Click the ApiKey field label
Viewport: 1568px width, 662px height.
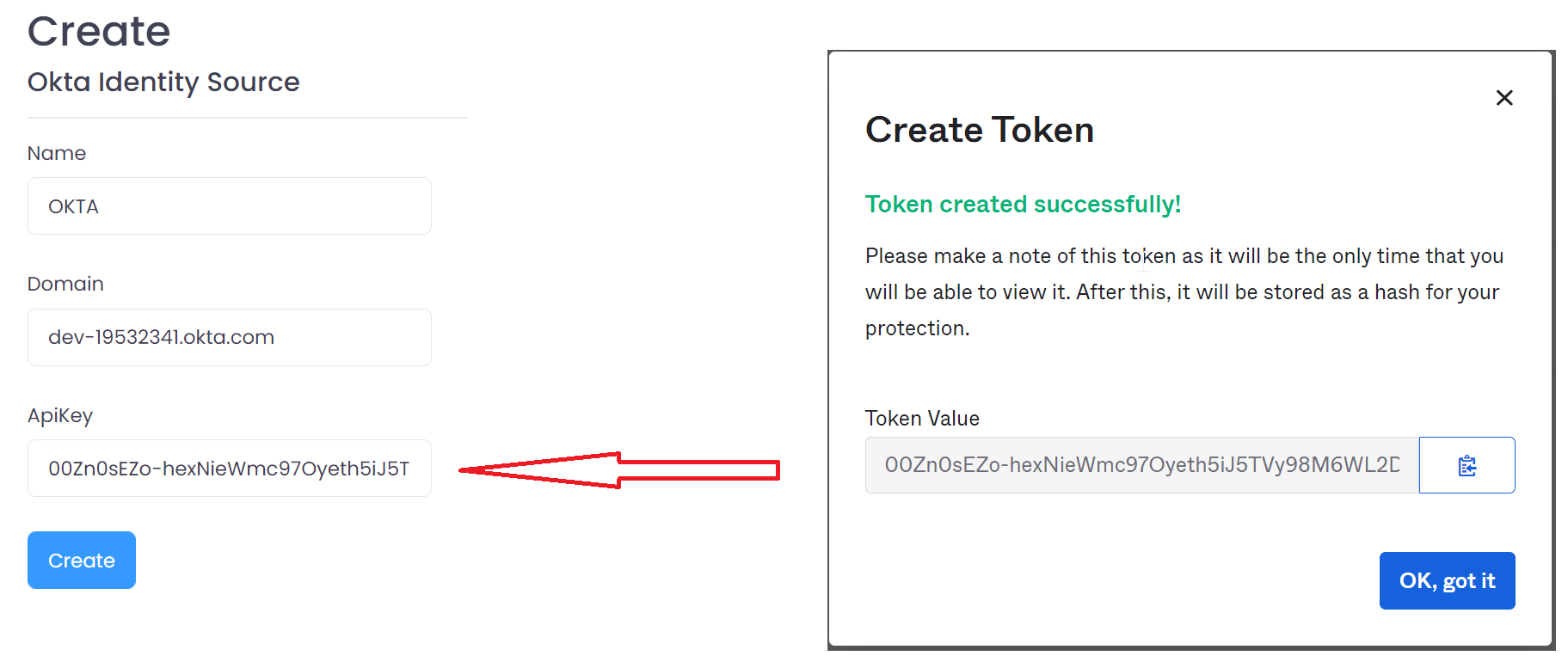click(60, 415)
